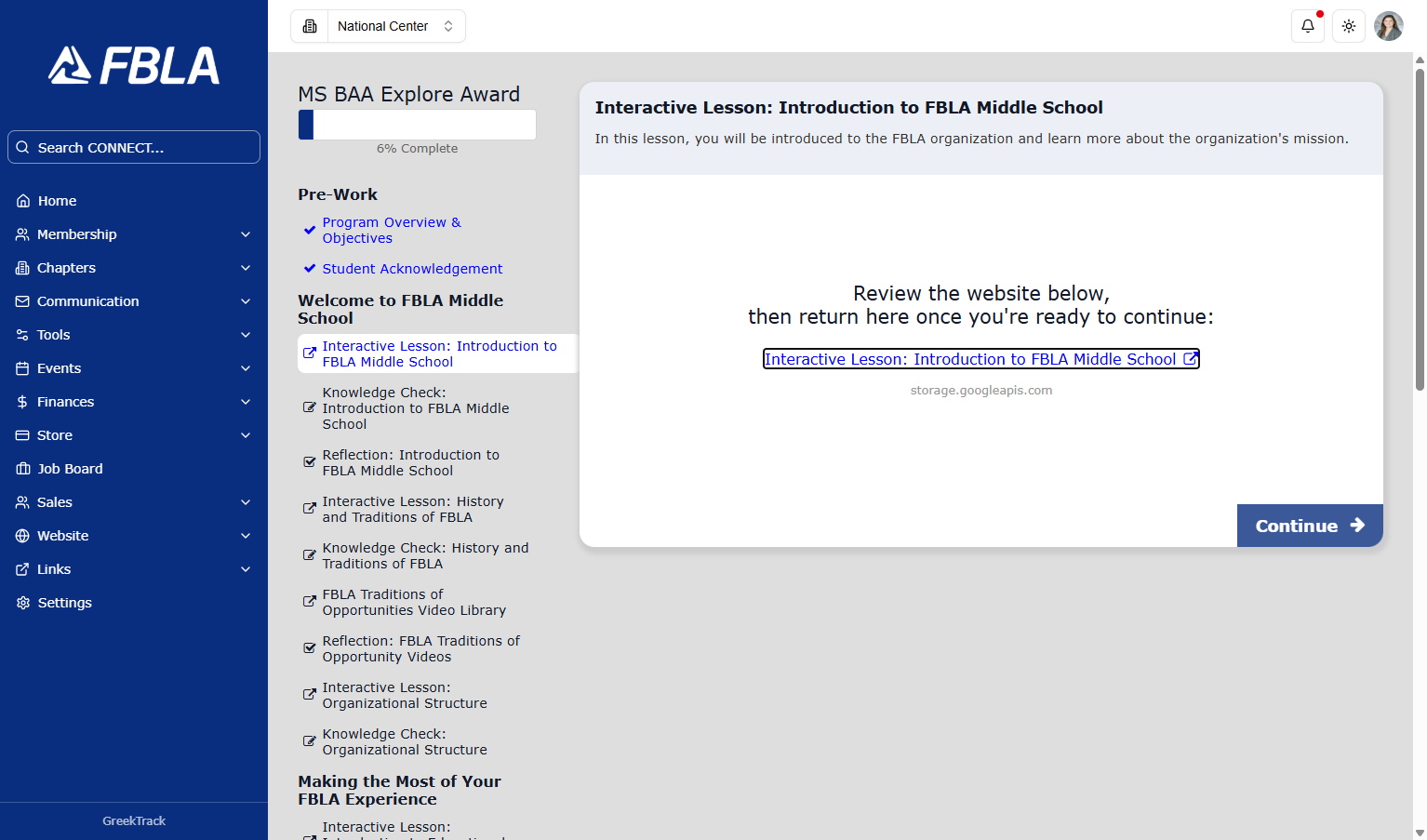1427x840 pixels.
Task: Open Settings menu item
Action: 134,603
